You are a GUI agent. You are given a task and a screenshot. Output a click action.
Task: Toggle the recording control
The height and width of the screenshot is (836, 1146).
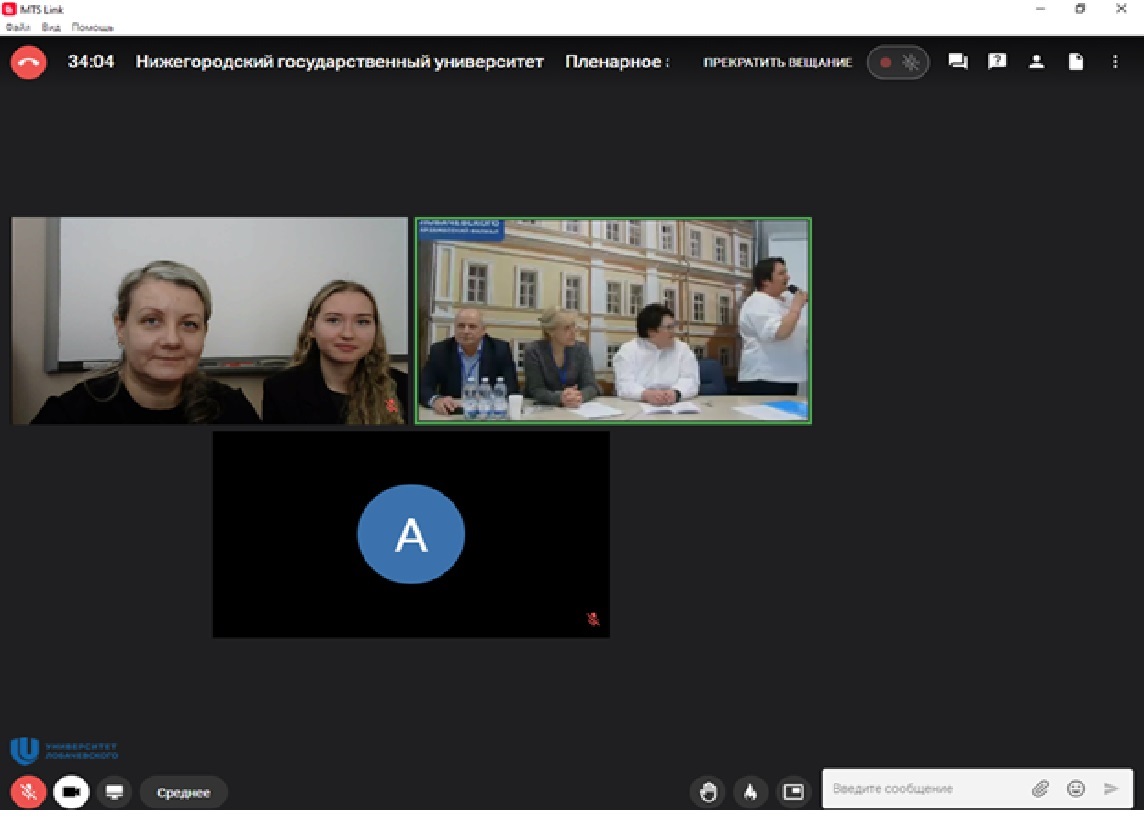(x=897, y=61)
